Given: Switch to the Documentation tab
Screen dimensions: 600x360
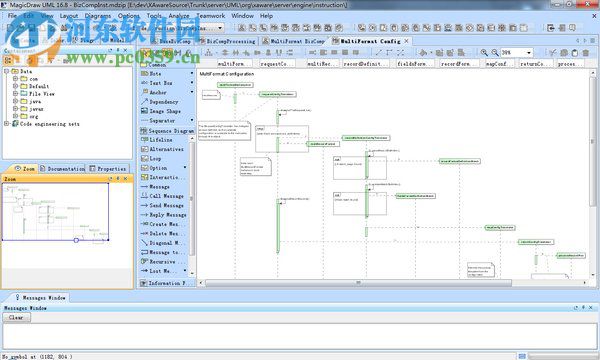Looking at the screenshot, I should pyautogui.click(x=62, y=168).
